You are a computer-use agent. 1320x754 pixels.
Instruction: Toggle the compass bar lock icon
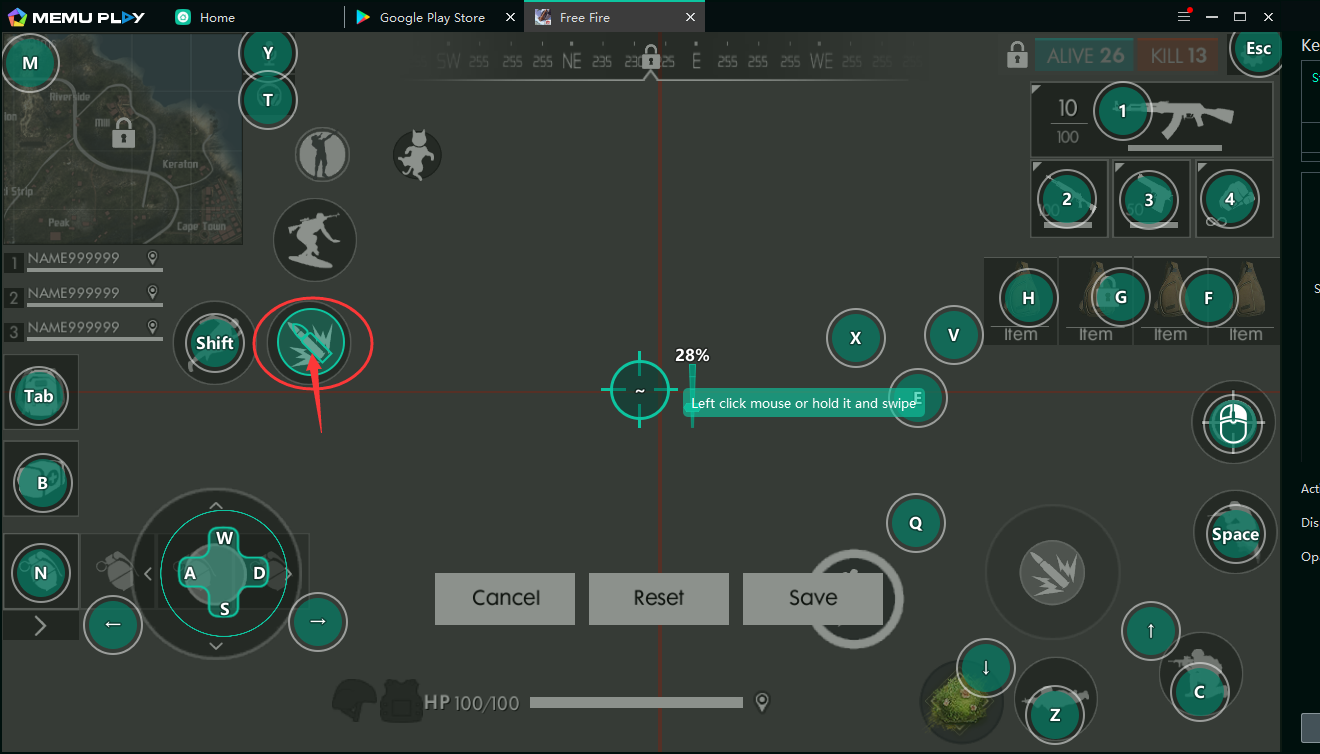click(650, 56)
